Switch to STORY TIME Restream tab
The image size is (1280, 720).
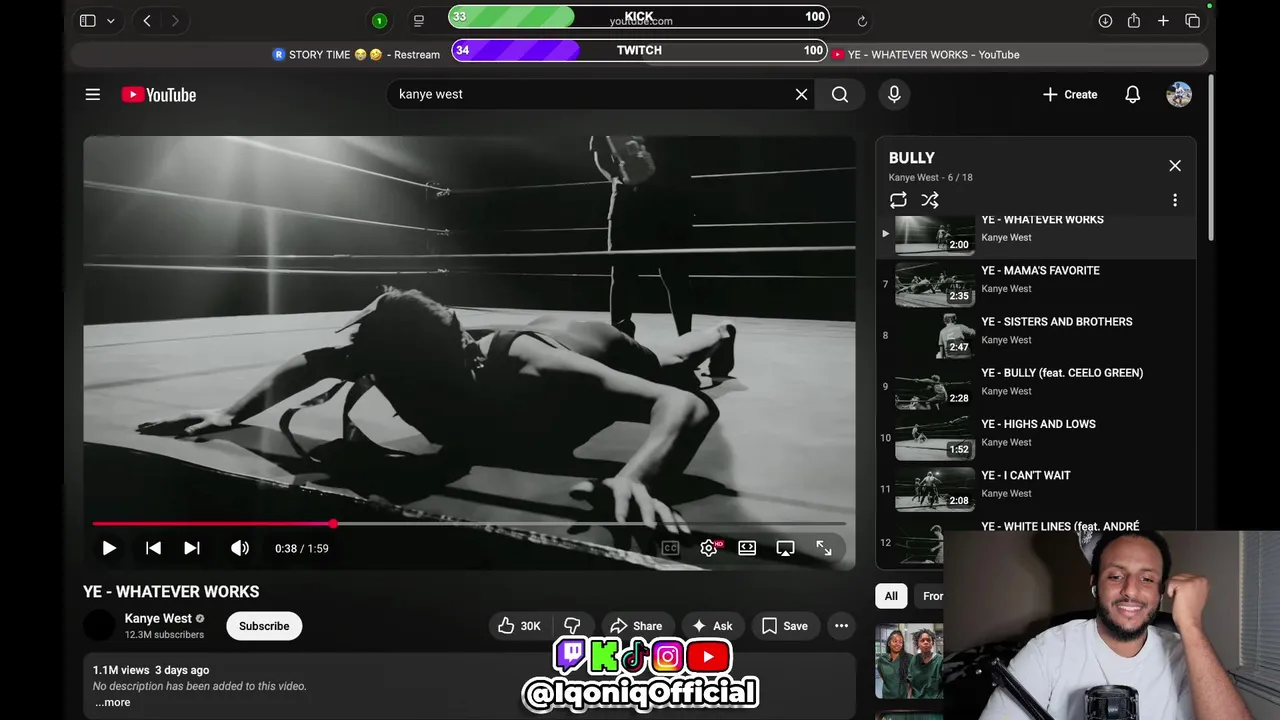357,55
